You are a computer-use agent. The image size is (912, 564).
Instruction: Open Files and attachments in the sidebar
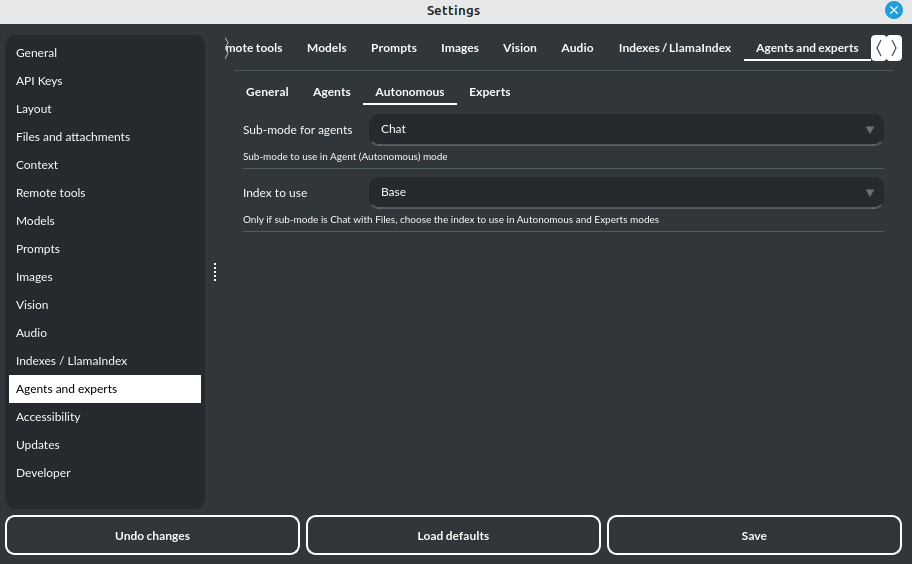click(105, 137)
